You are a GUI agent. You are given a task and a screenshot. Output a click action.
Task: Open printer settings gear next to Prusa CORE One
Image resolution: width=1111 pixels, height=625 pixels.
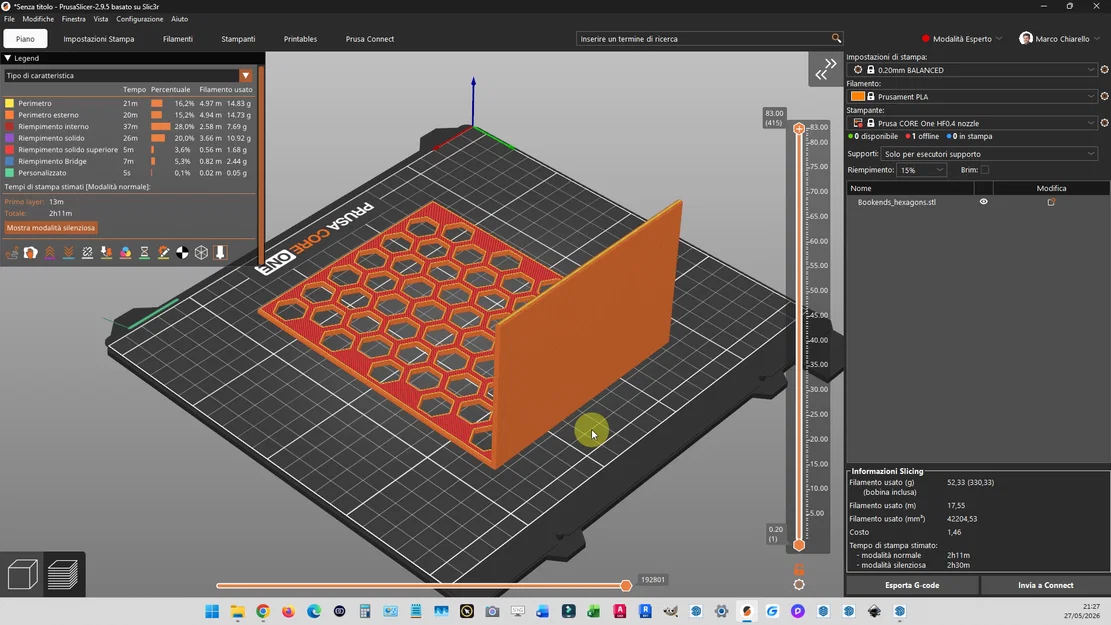click(1104, 123)
